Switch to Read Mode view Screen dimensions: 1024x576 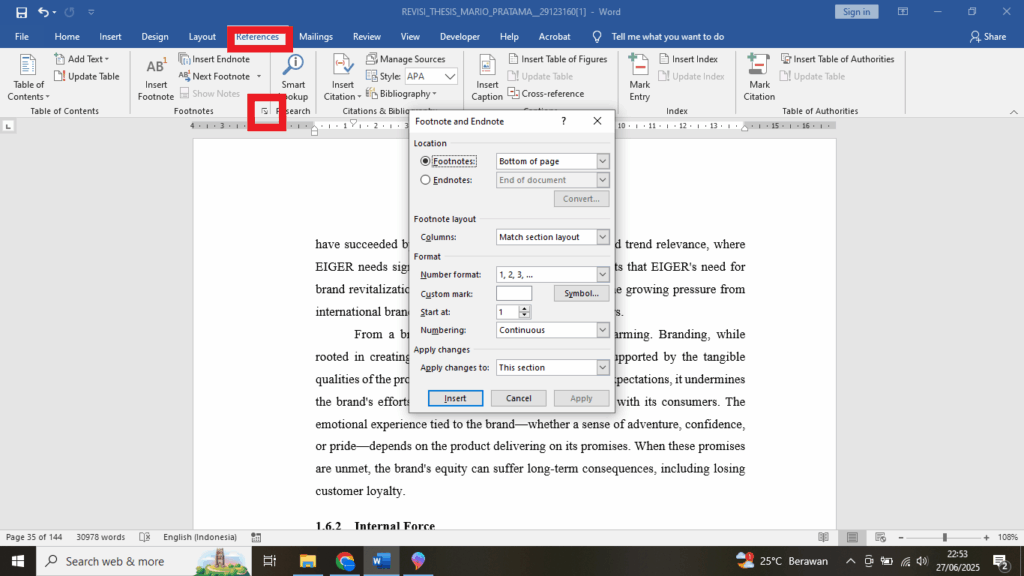pyautogui.click(x=824, y=537)
